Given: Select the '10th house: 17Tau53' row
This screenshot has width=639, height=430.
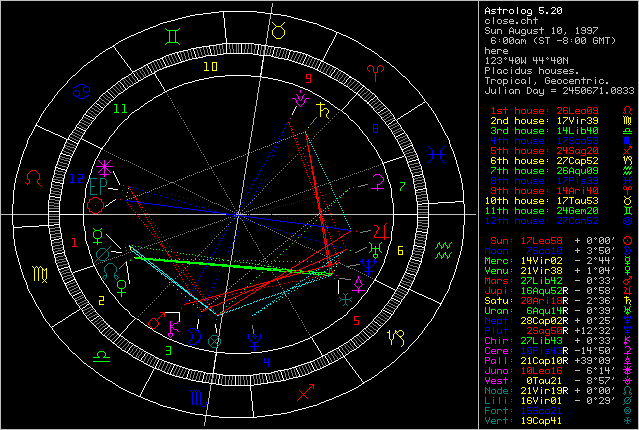Looking at the screenshot, I should pyautogui.click(x=559, y=201).
